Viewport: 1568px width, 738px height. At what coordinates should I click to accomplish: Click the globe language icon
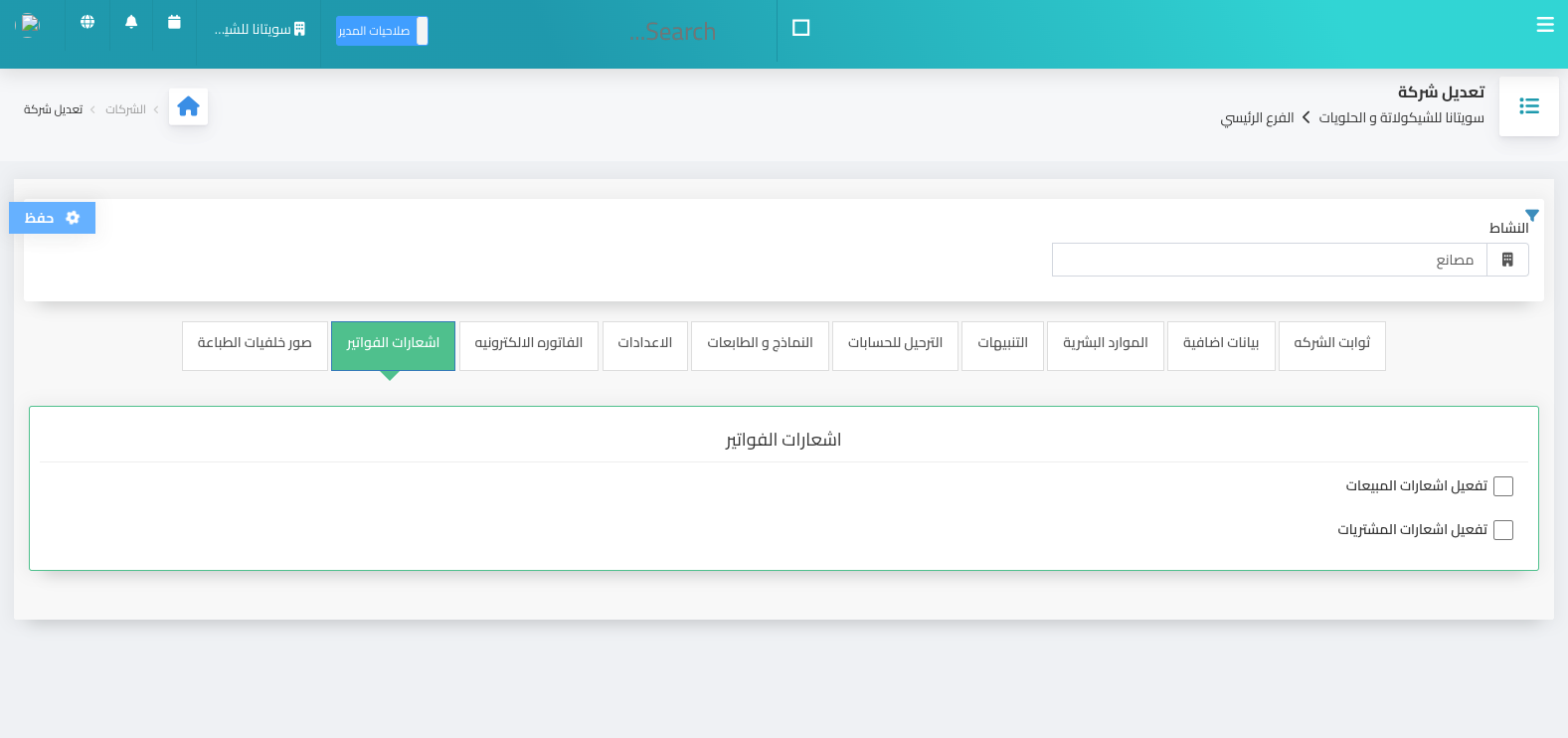point(87,22)
